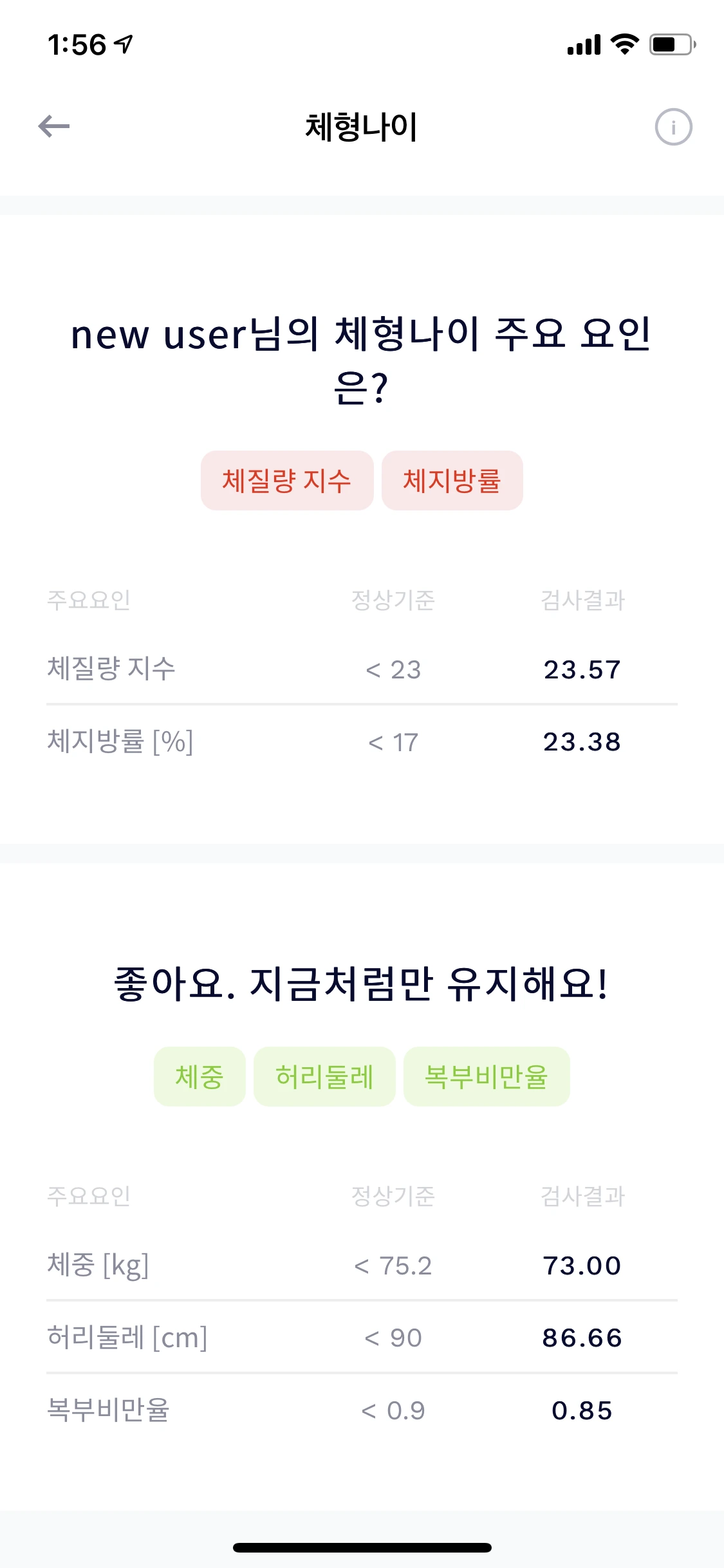Select the red 체지방률 tag

(x=452, y=481)
